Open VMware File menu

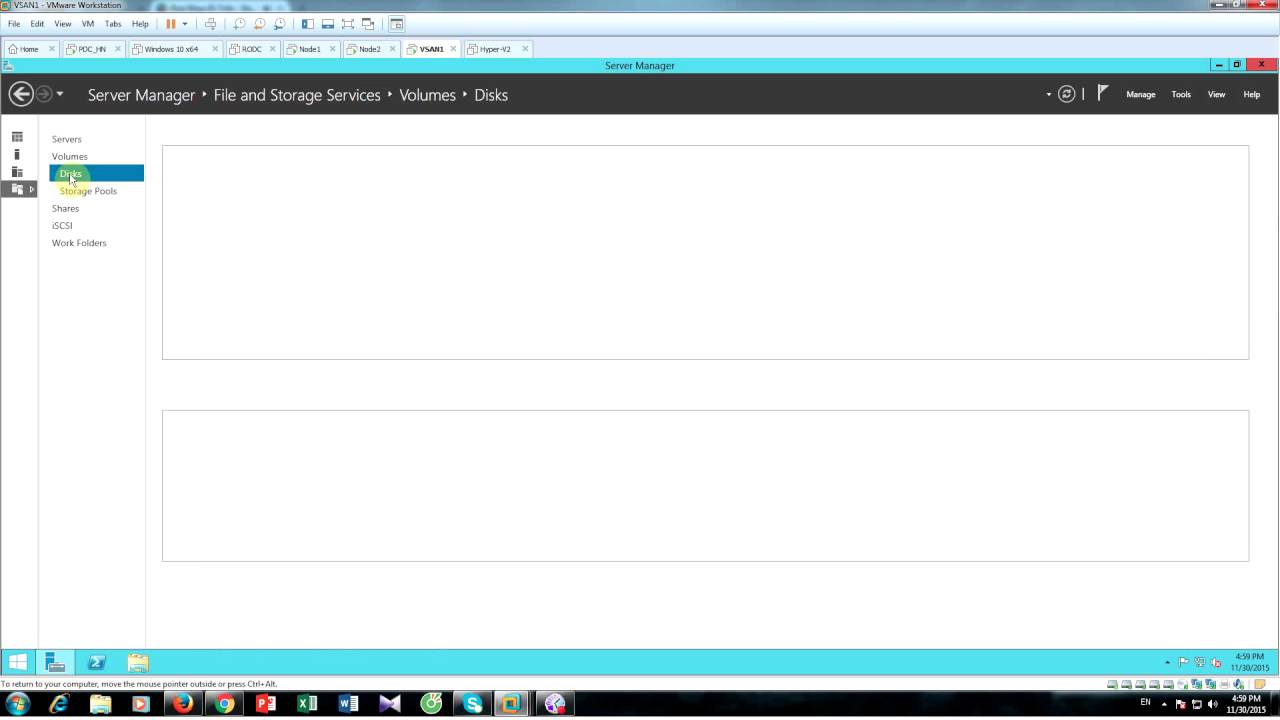tap(14, 23)
